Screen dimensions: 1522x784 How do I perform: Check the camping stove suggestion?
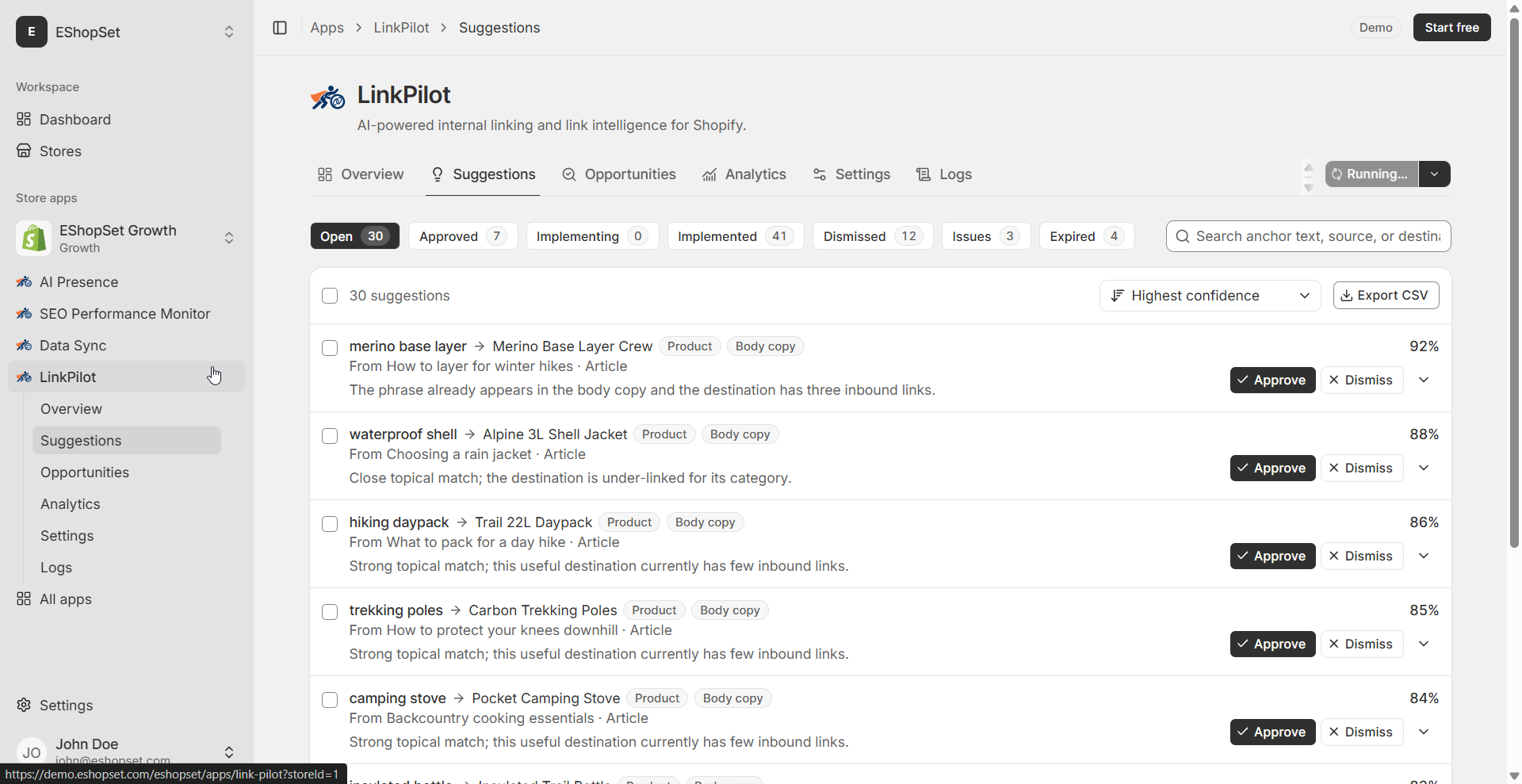[330, 700]
